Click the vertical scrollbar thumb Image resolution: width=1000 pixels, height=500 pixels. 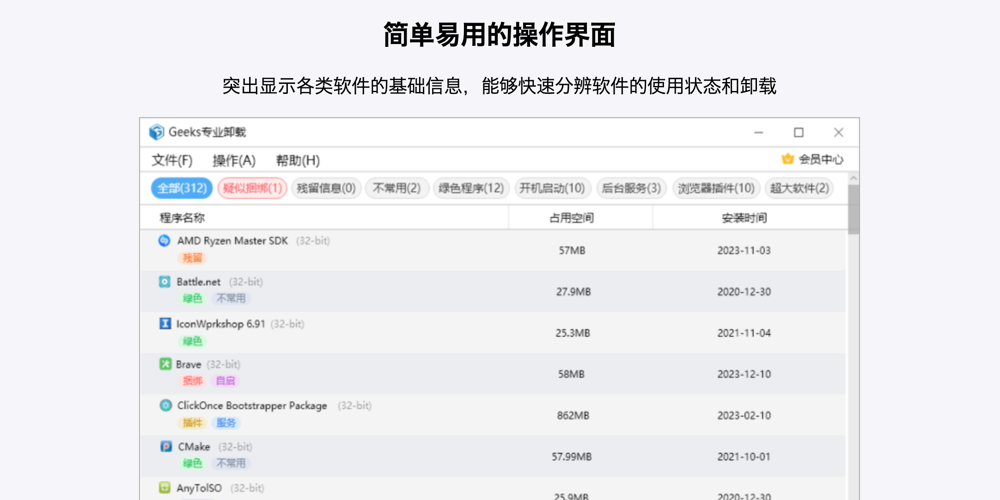(x=853, y=210)
